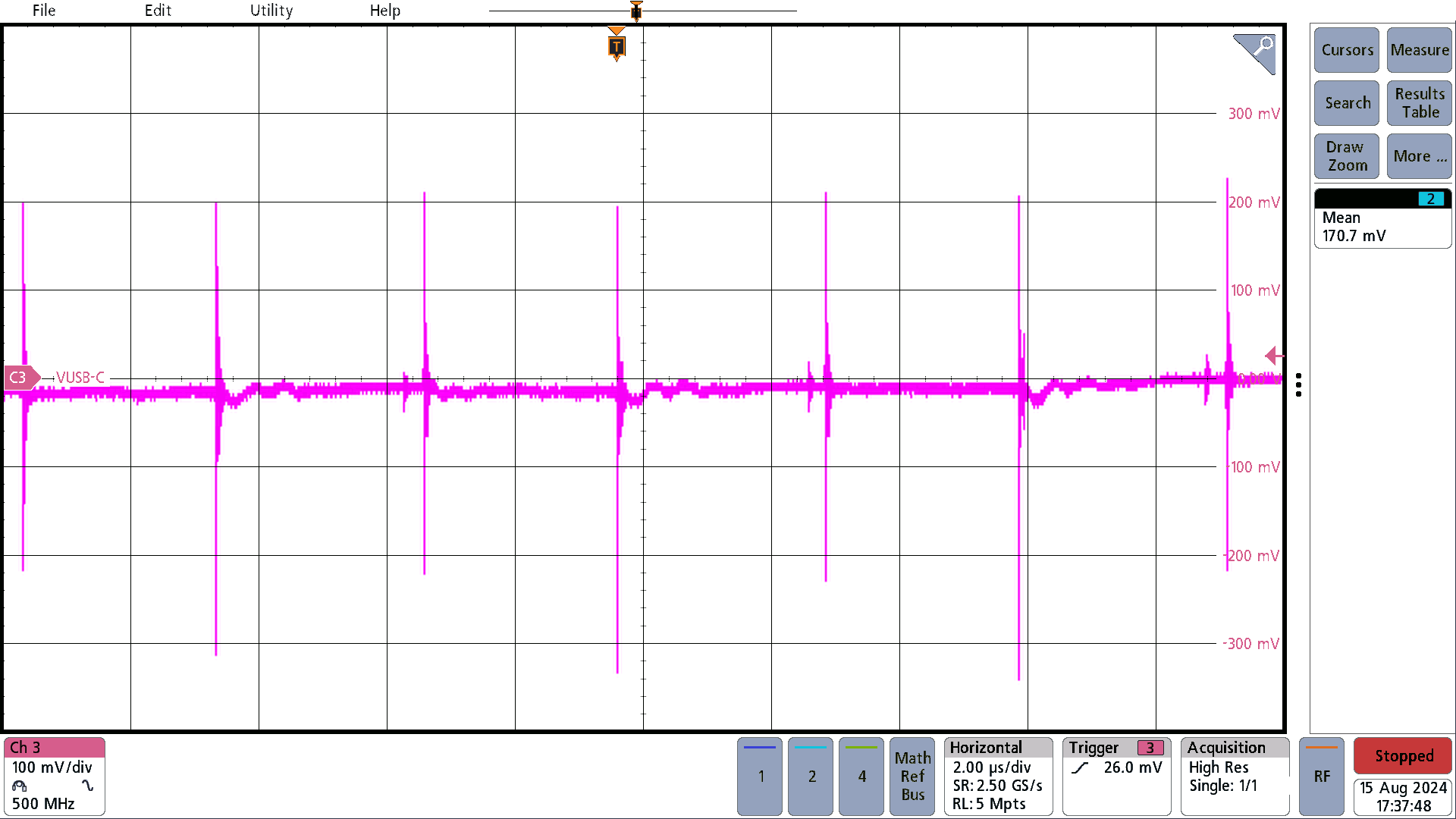Click the date and time badge

1403,797
